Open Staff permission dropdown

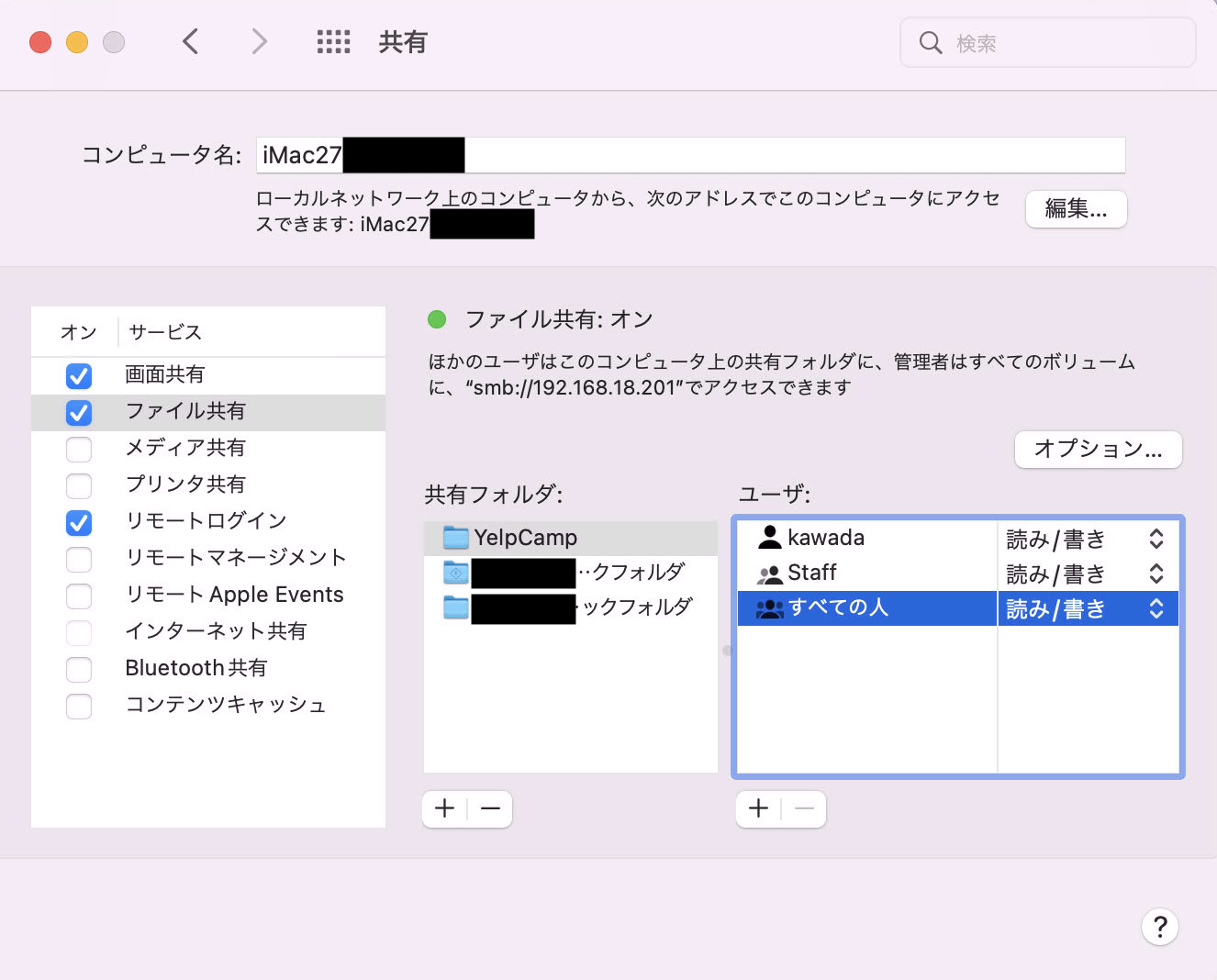[1156, 574]
